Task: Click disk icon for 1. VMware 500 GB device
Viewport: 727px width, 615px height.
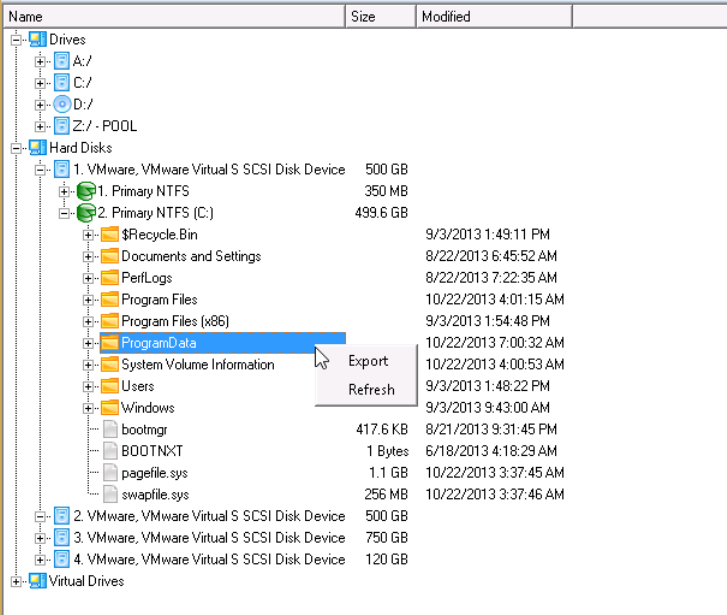Action: point(61,169)
